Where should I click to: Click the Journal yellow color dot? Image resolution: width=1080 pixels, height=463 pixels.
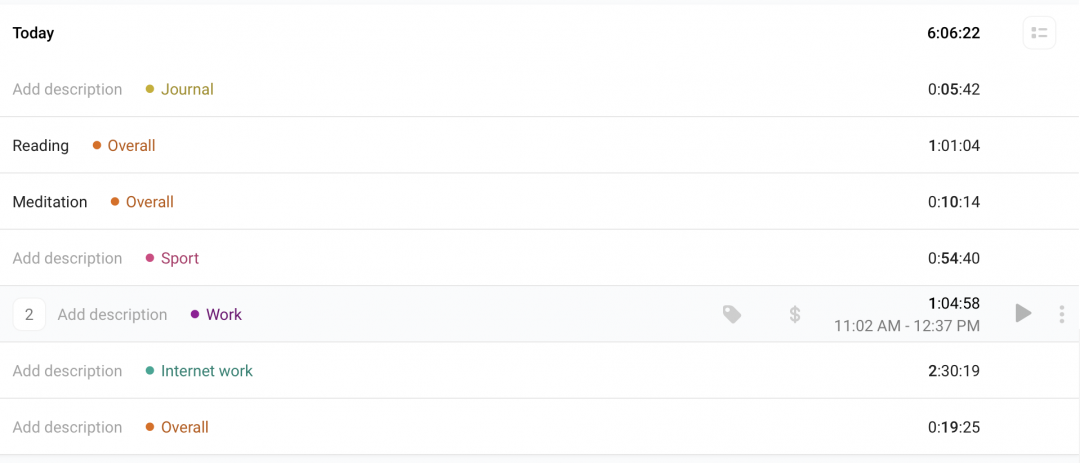click(150, 89)
